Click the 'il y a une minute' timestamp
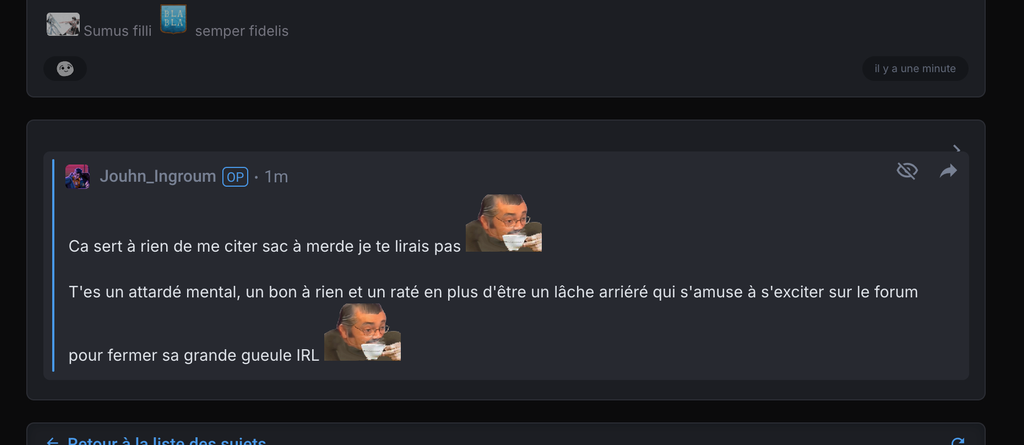This screenshot has height=445, width=1024. click(x=915, y=69)
